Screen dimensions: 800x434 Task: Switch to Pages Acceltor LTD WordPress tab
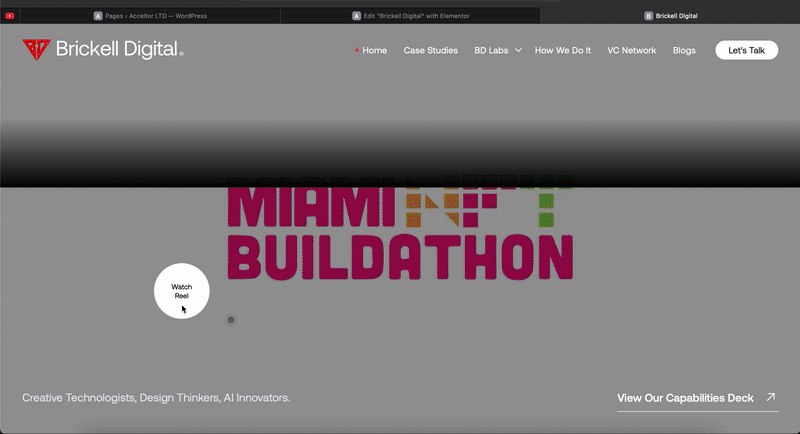(150, 16)
